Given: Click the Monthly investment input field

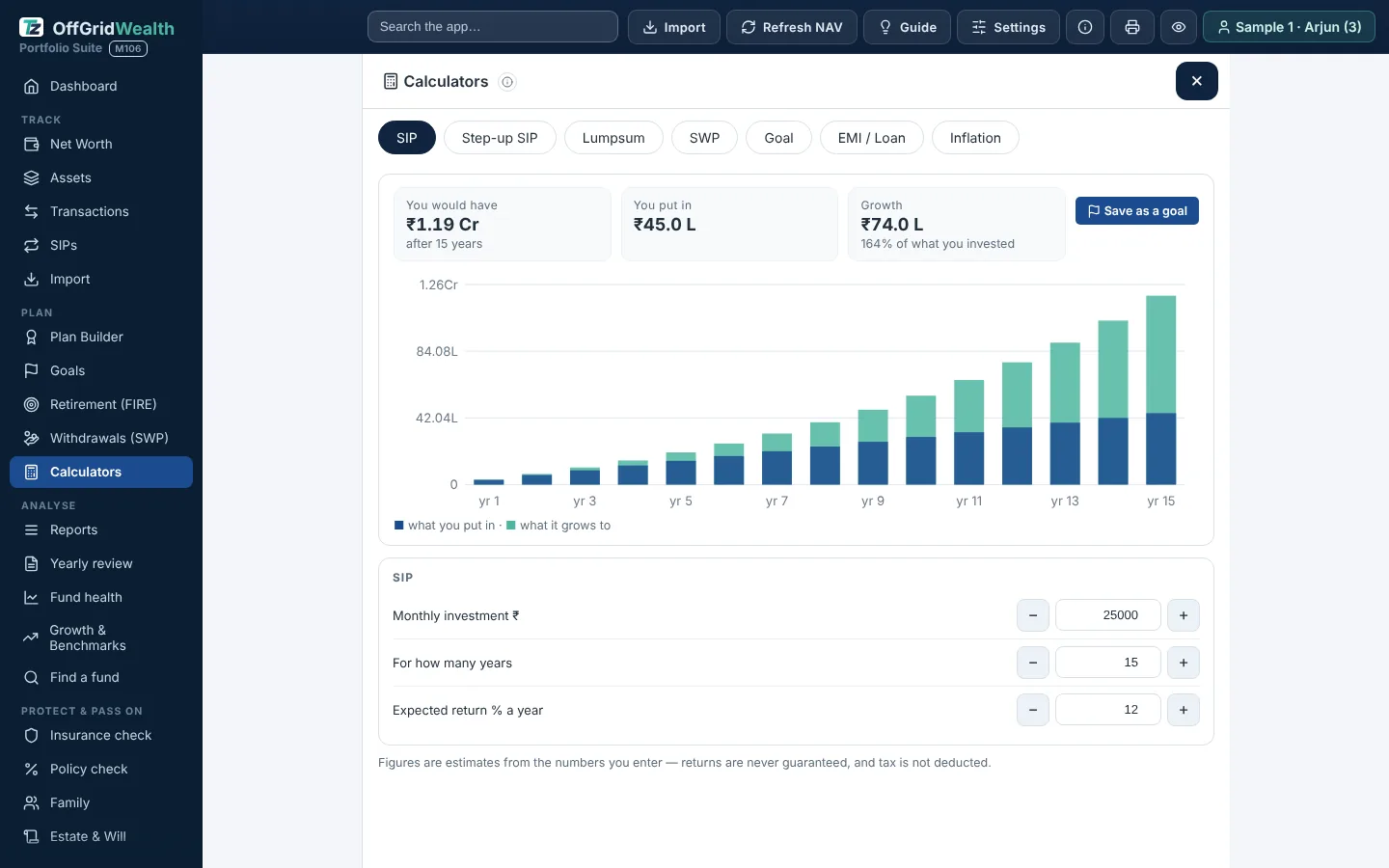Looking at the screenshot, I should click(1108, 615).
